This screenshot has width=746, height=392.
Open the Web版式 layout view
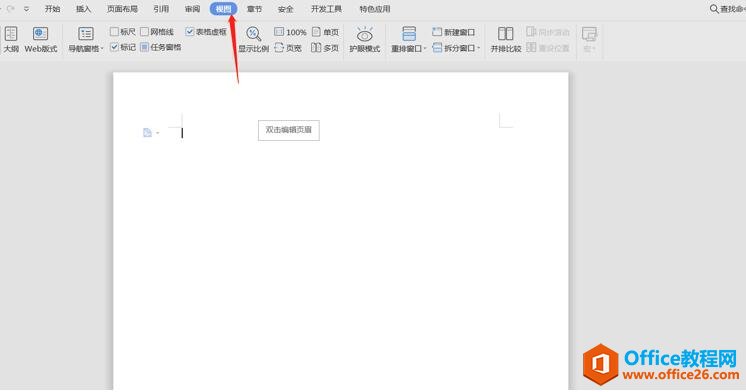(x=41, y=39)
